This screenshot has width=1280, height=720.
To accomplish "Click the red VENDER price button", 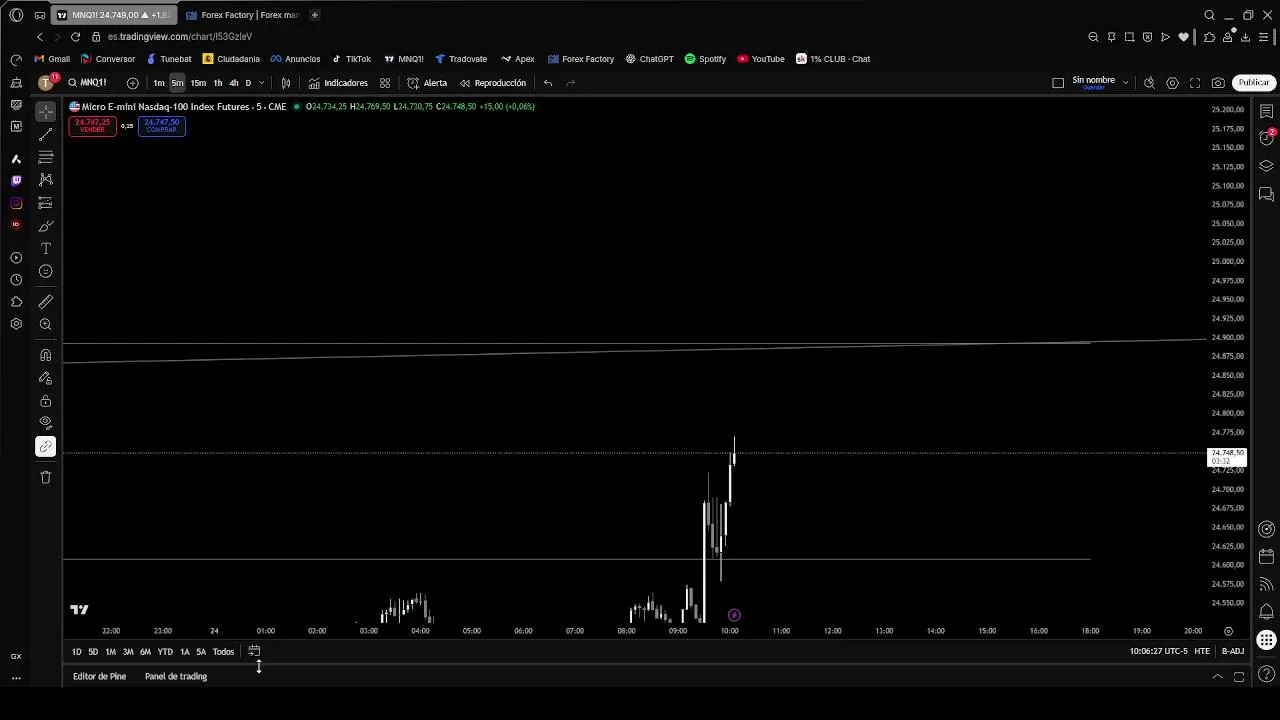I will click(x=92, y=125).
